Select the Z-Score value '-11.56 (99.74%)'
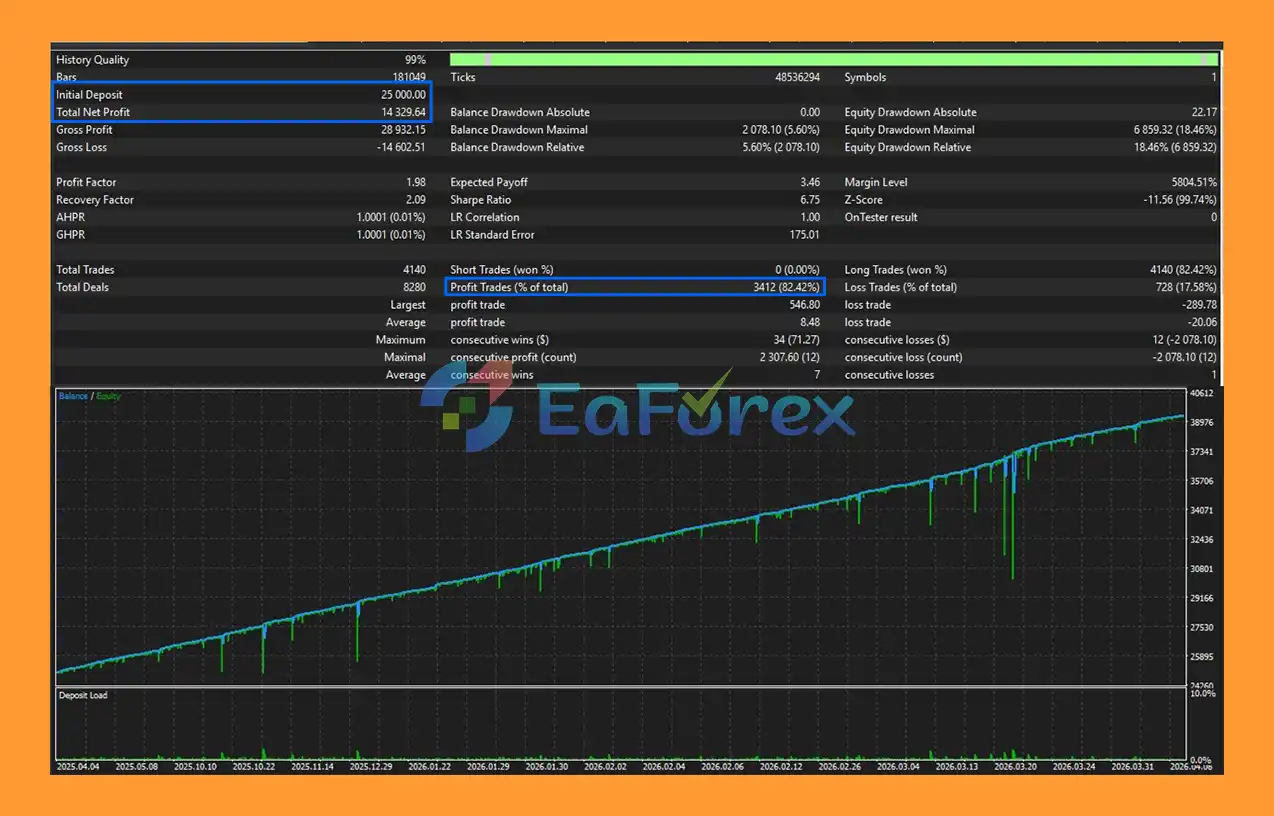 tap(1180, 200)
